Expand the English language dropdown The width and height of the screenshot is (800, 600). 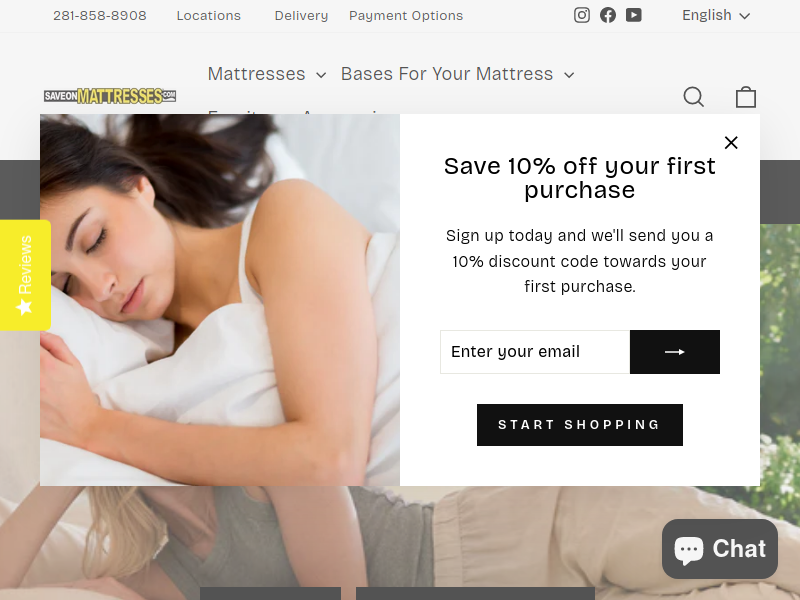coord(716,15)
